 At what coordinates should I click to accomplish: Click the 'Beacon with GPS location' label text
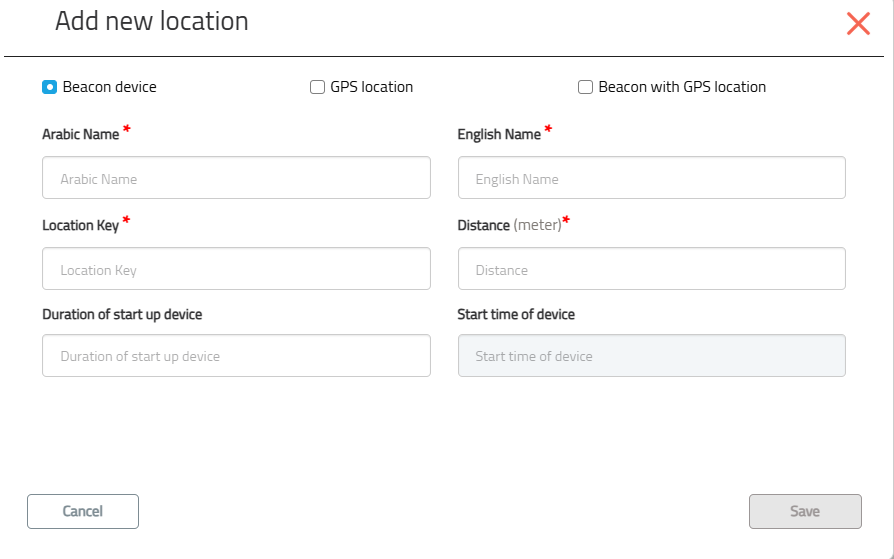(682, 87)
